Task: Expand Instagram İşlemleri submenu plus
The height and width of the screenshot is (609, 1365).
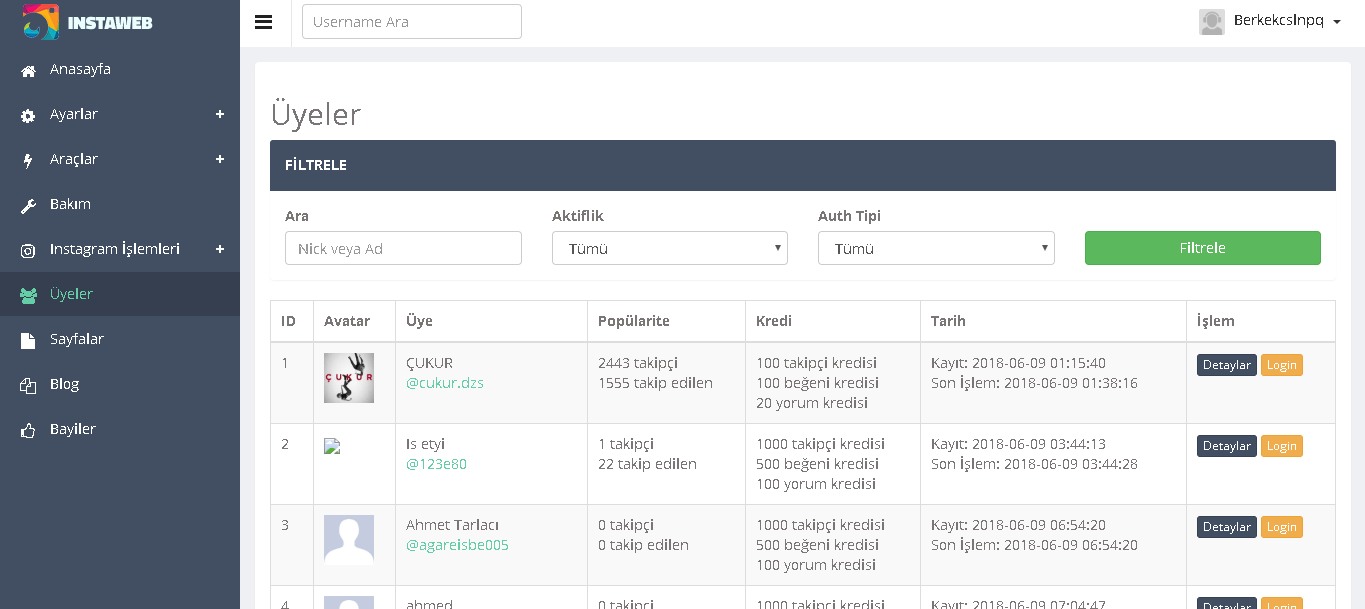Action: point(220,249)
